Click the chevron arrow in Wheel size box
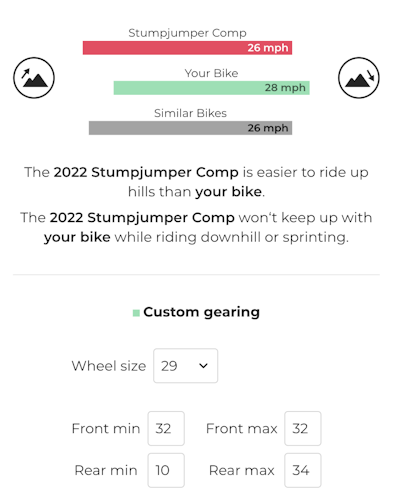This screenshot has width=394, height=500. (203, 366)
